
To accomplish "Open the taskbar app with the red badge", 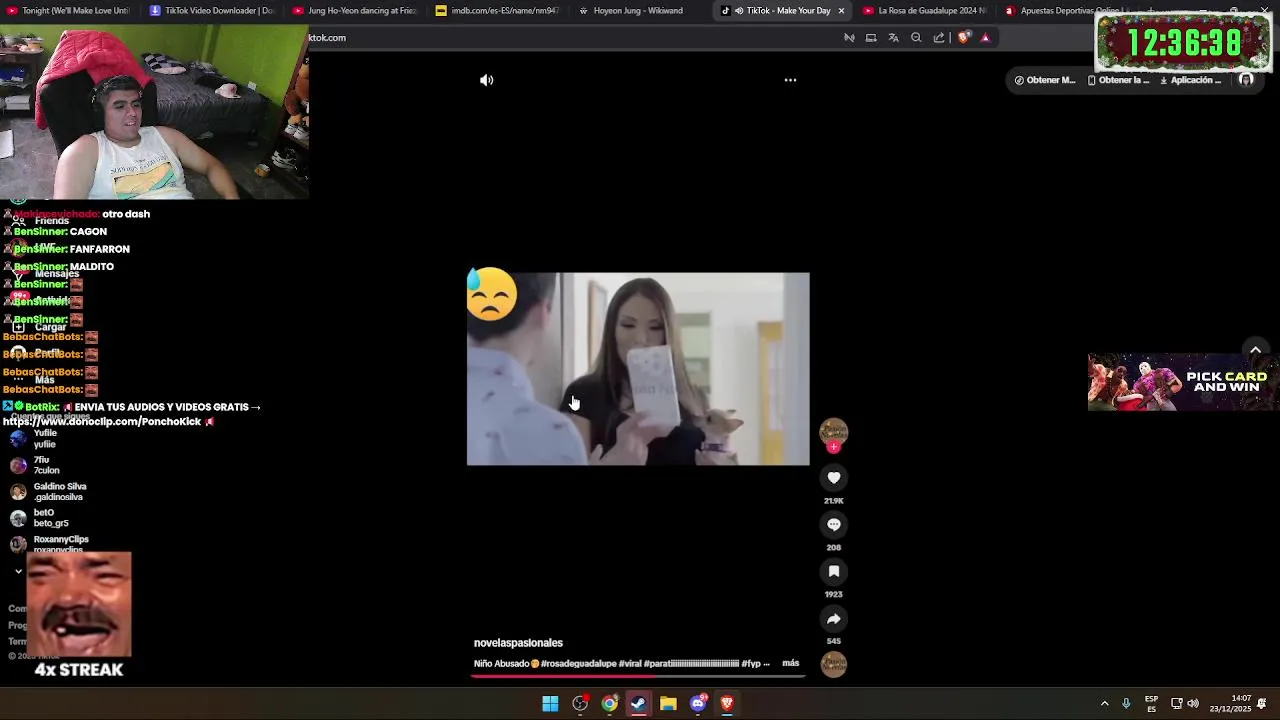I will tap(580, 704).
